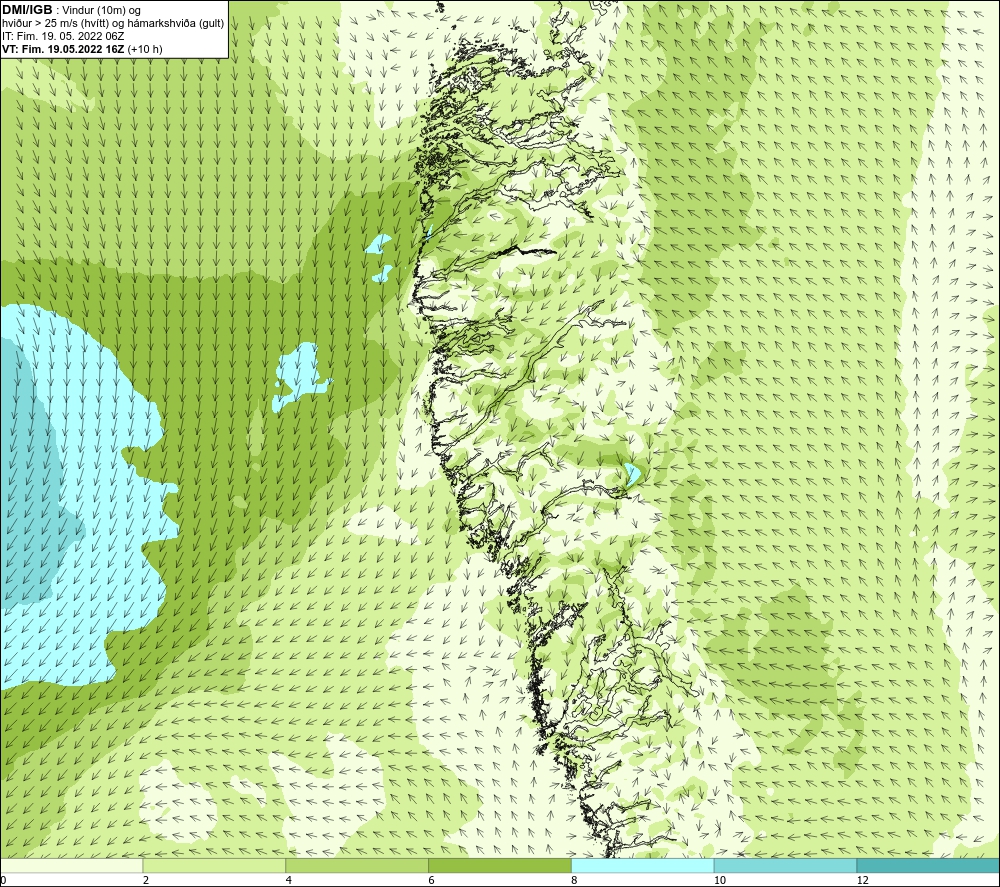Click scale value "4" under the color bar
The height and width of the screenshot is (887, 1000).
click(x=289, y=881)
